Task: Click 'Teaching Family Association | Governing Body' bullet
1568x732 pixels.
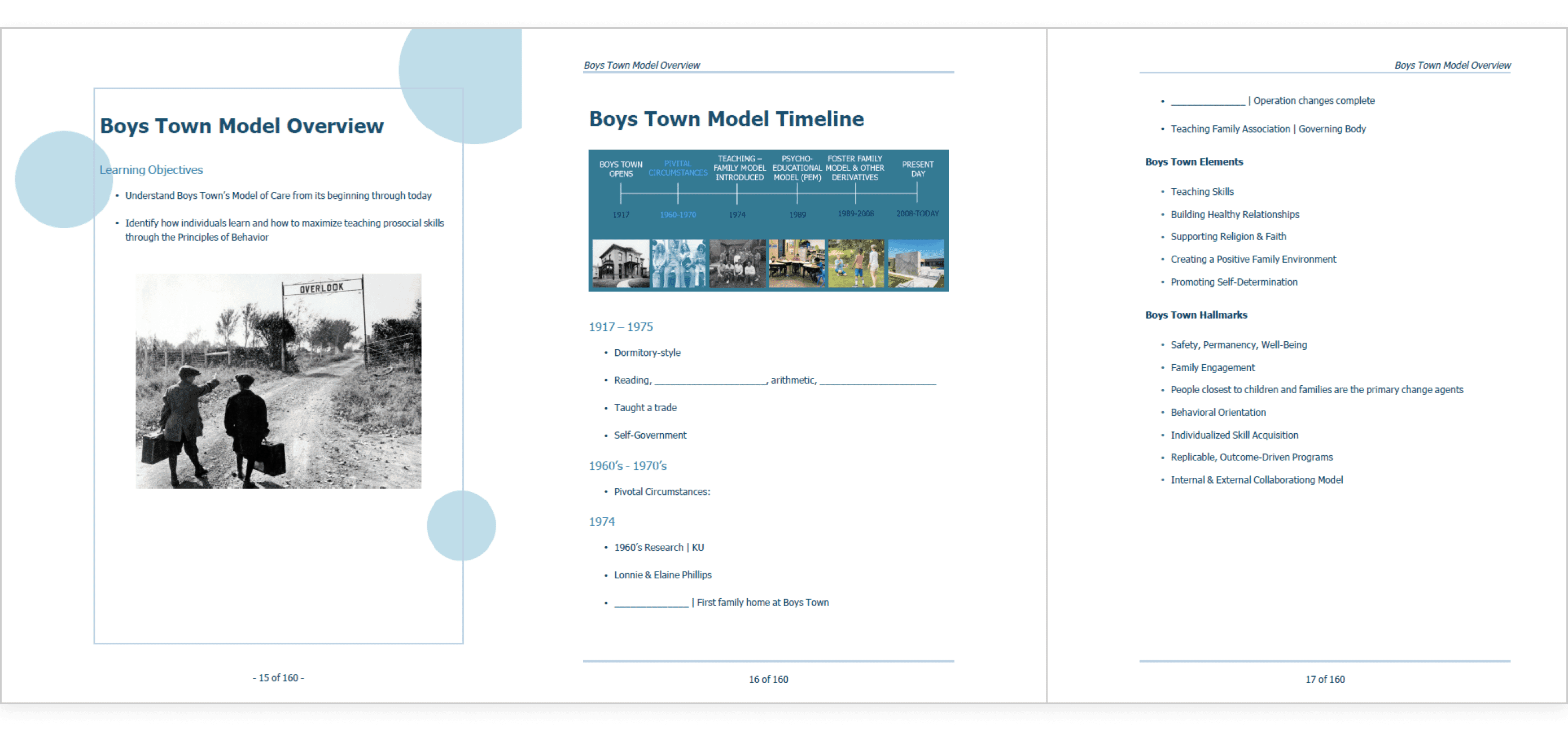Action: (x=1268, y=129)
